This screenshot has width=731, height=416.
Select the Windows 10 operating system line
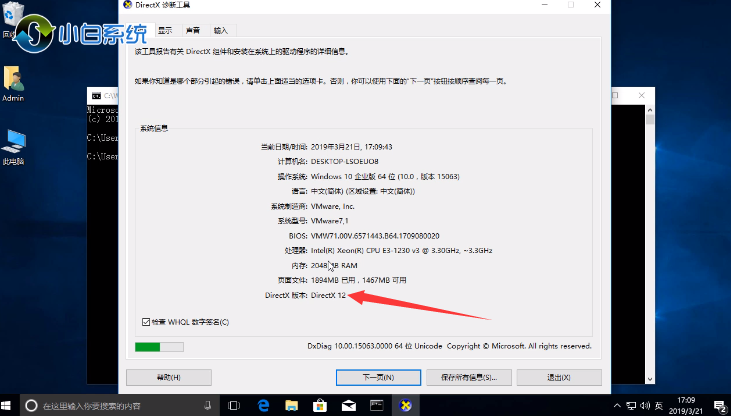(x=385, y=176)
